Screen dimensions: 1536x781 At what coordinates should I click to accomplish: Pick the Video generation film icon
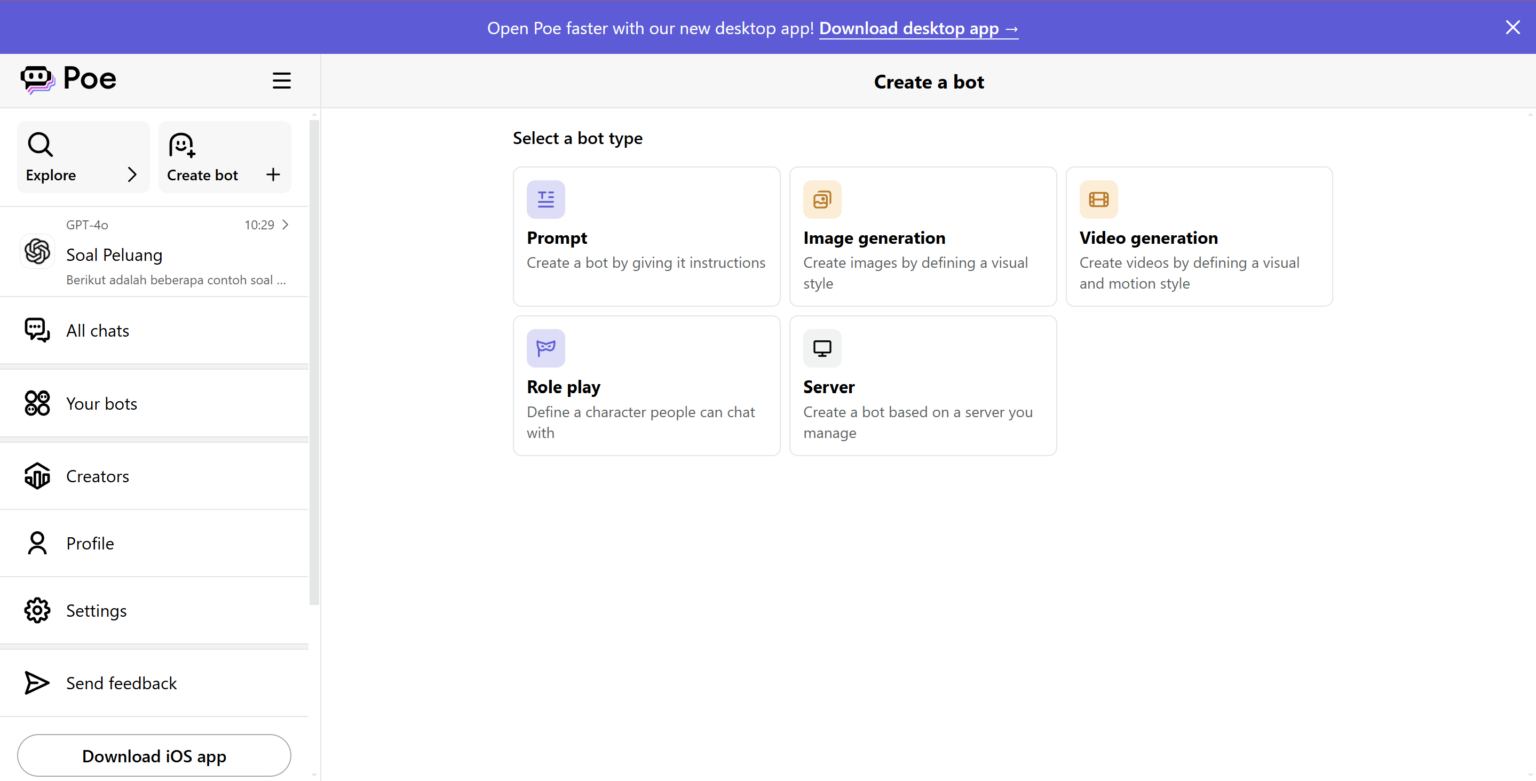click(x=1098, y=199)
